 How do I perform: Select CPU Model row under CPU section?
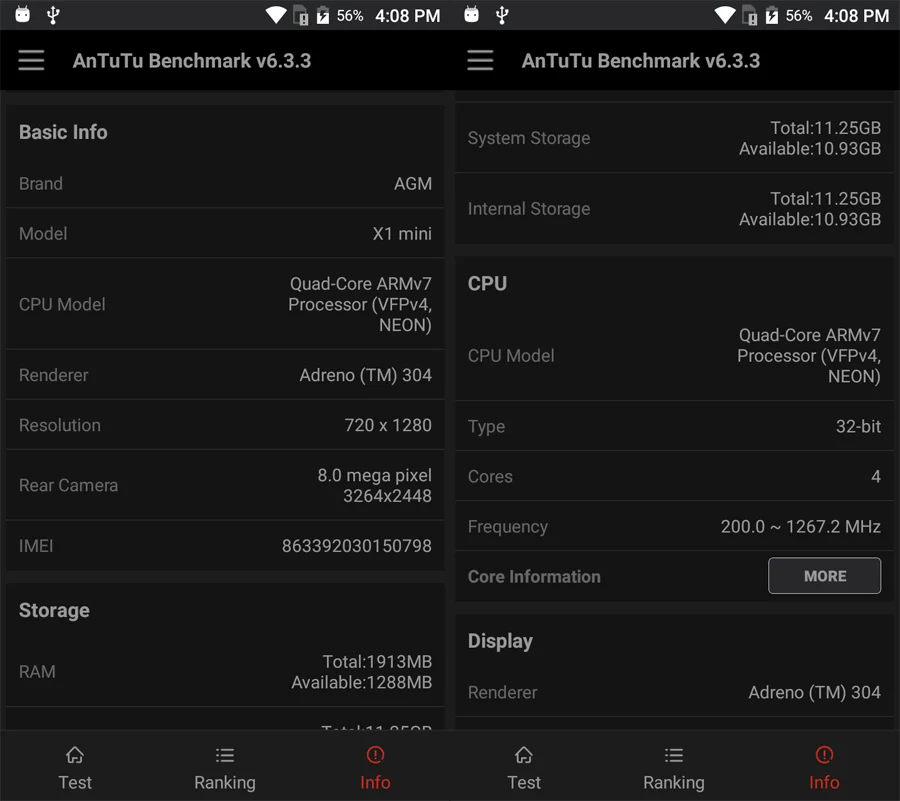[674, 356]
